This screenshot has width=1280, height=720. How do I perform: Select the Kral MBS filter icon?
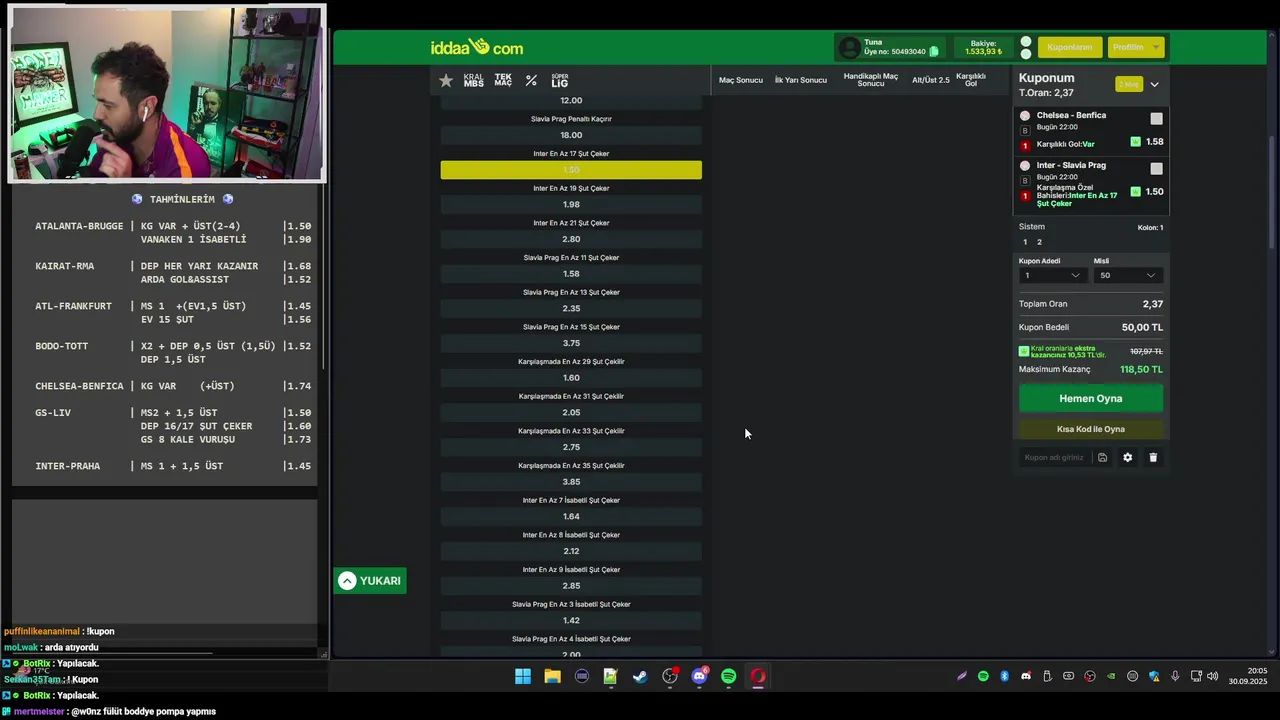(x=474, y=80)
